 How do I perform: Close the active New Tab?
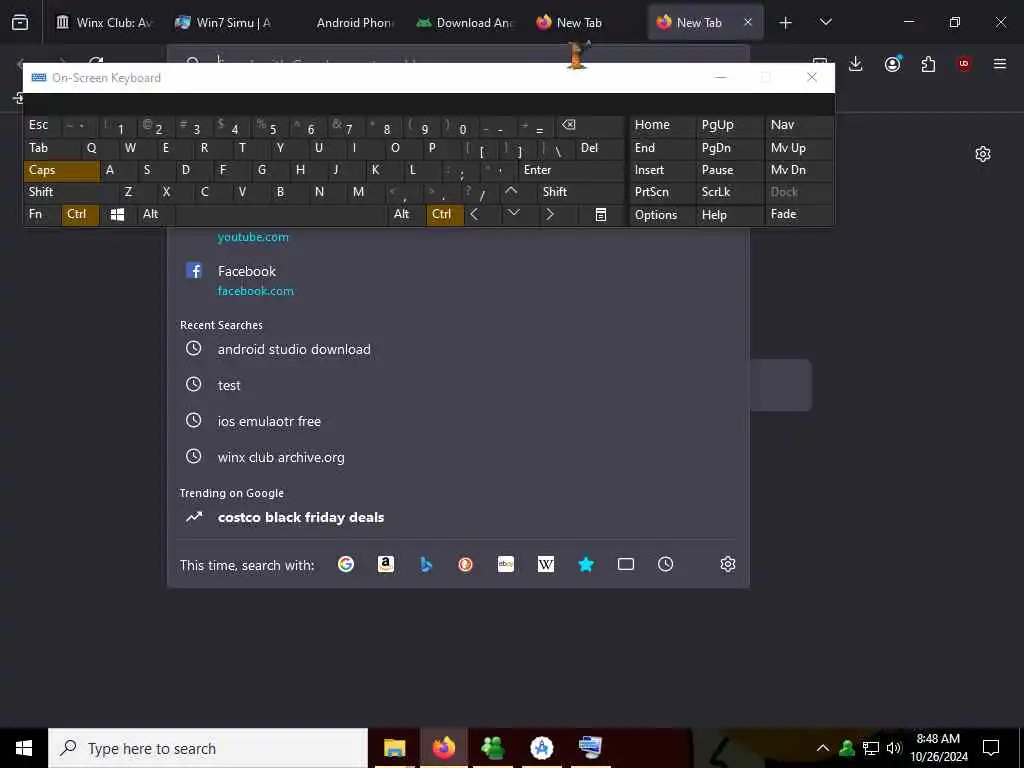pos(748,22)
